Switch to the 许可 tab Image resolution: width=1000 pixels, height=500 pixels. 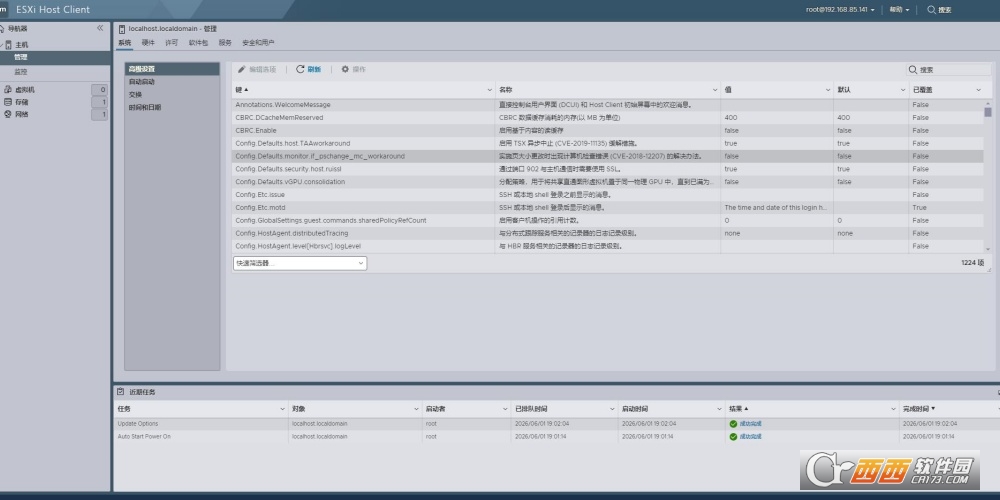172,43
